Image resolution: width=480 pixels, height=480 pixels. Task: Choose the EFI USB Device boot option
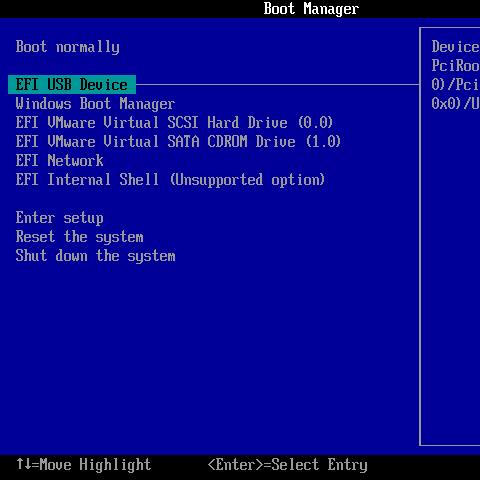click(72, 85)
